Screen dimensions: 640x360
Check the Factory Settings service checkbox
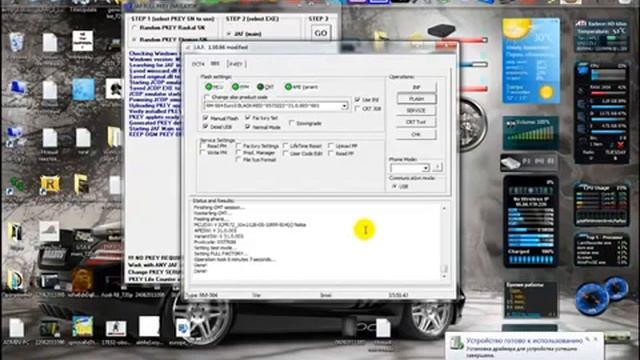click(x=238, y=146)
